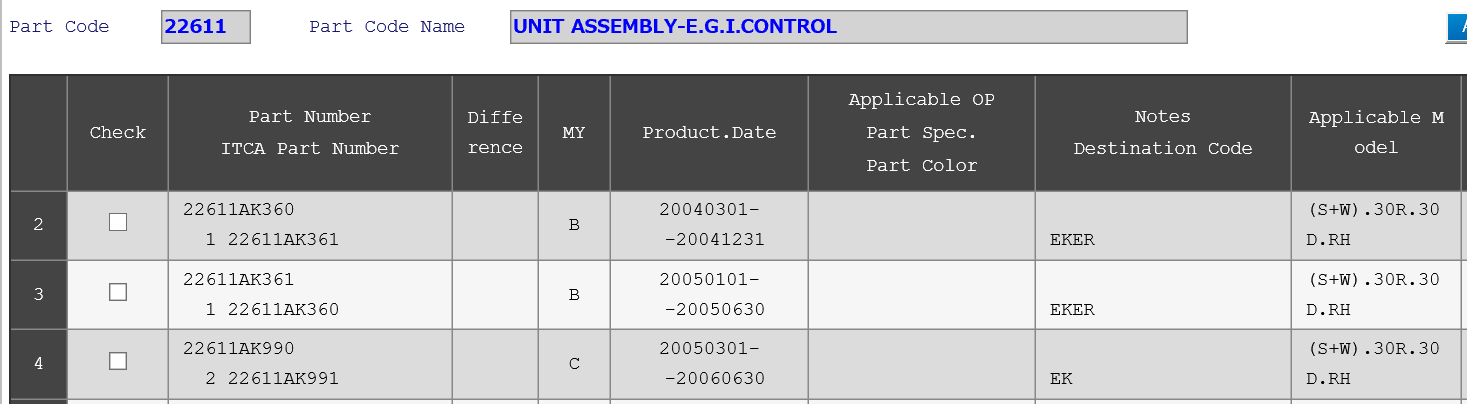Select row number 2 cell
Viewport: 1467px width, 404px height.
(38, 225)
